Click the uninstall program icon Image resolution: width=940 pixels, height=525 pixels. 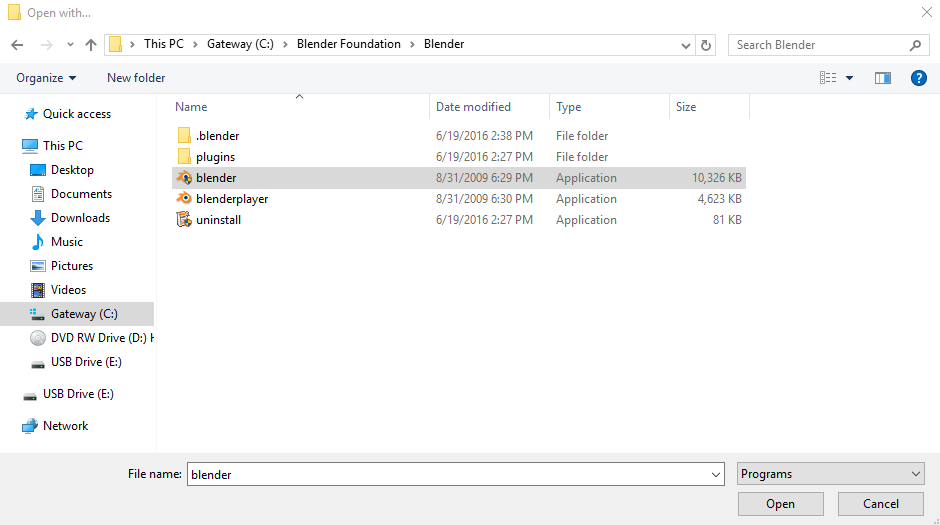(x=184, y=219)
